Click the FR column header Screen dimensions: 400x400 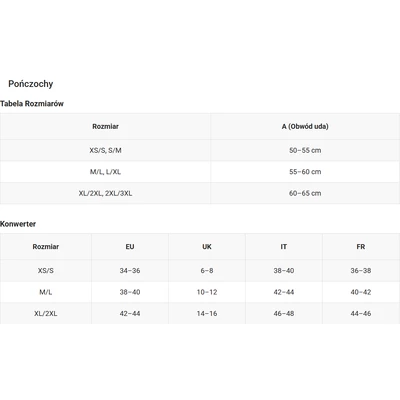[x=361, y=247]
